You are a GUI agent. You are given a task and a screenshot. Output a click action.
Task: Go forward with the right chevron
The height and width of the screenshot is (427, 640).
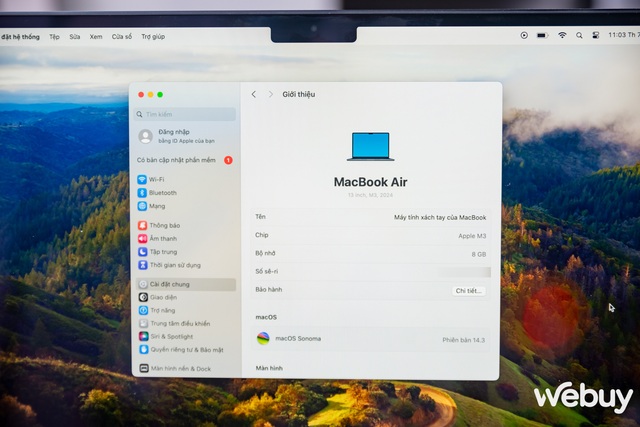point(271,94)
